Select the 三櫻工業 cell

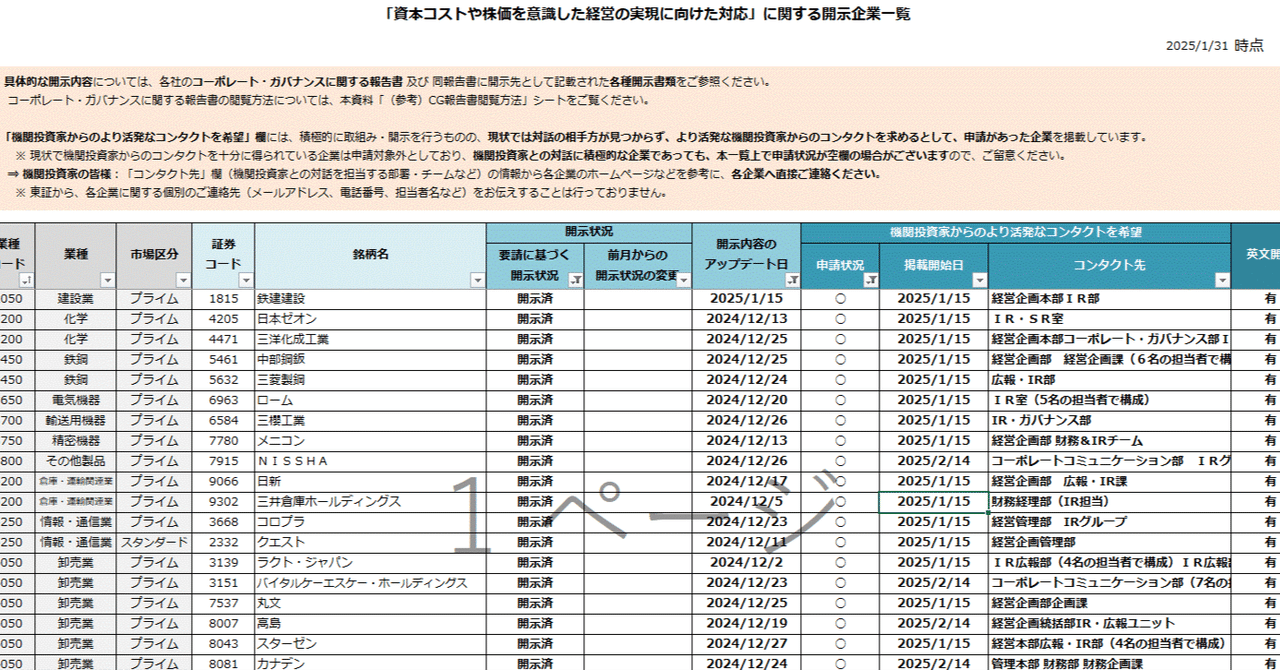(370, 420)
